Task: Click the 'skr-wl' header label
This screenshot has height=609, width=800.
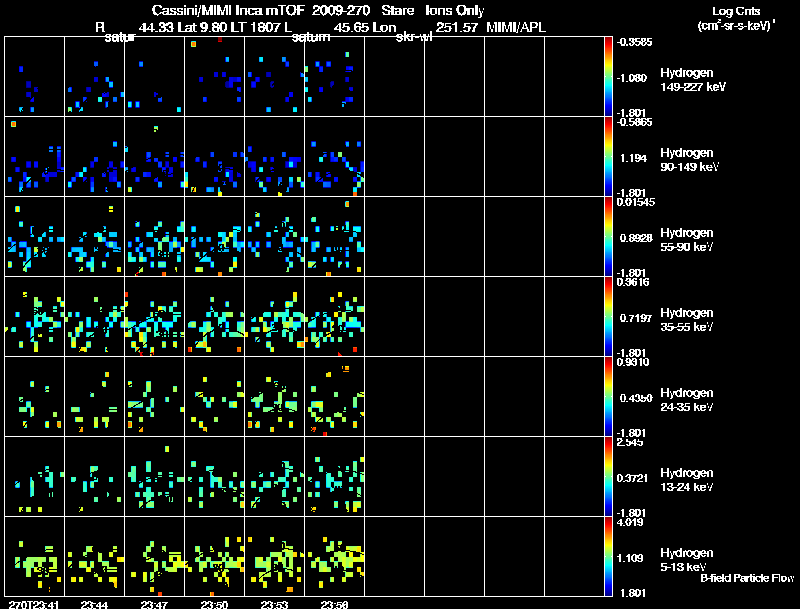Action: point(414,37)
